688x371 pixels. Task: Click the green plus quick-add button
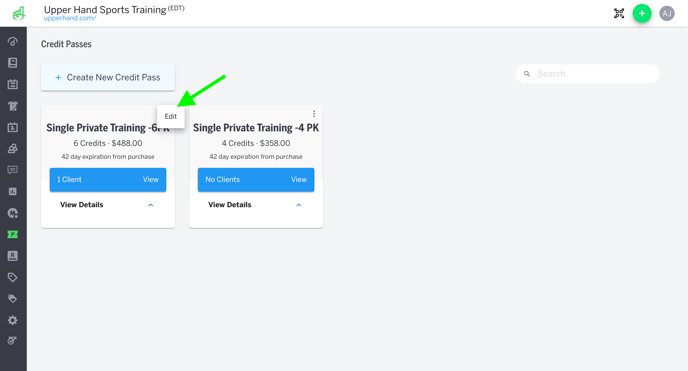pyautogui.click(x=642, y=14)
